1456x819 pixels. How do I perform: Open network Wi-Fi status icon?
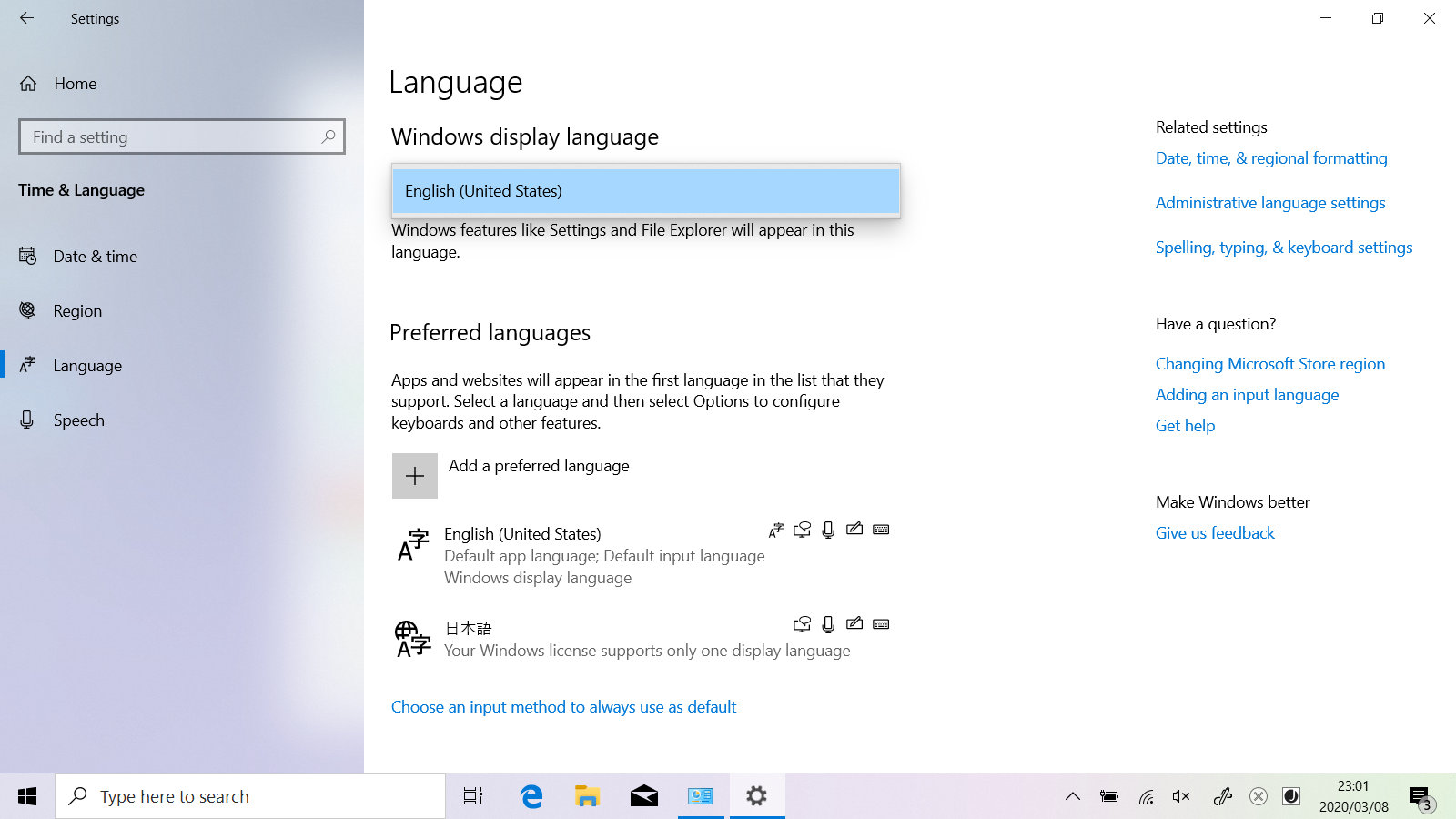pos(1146,796)
